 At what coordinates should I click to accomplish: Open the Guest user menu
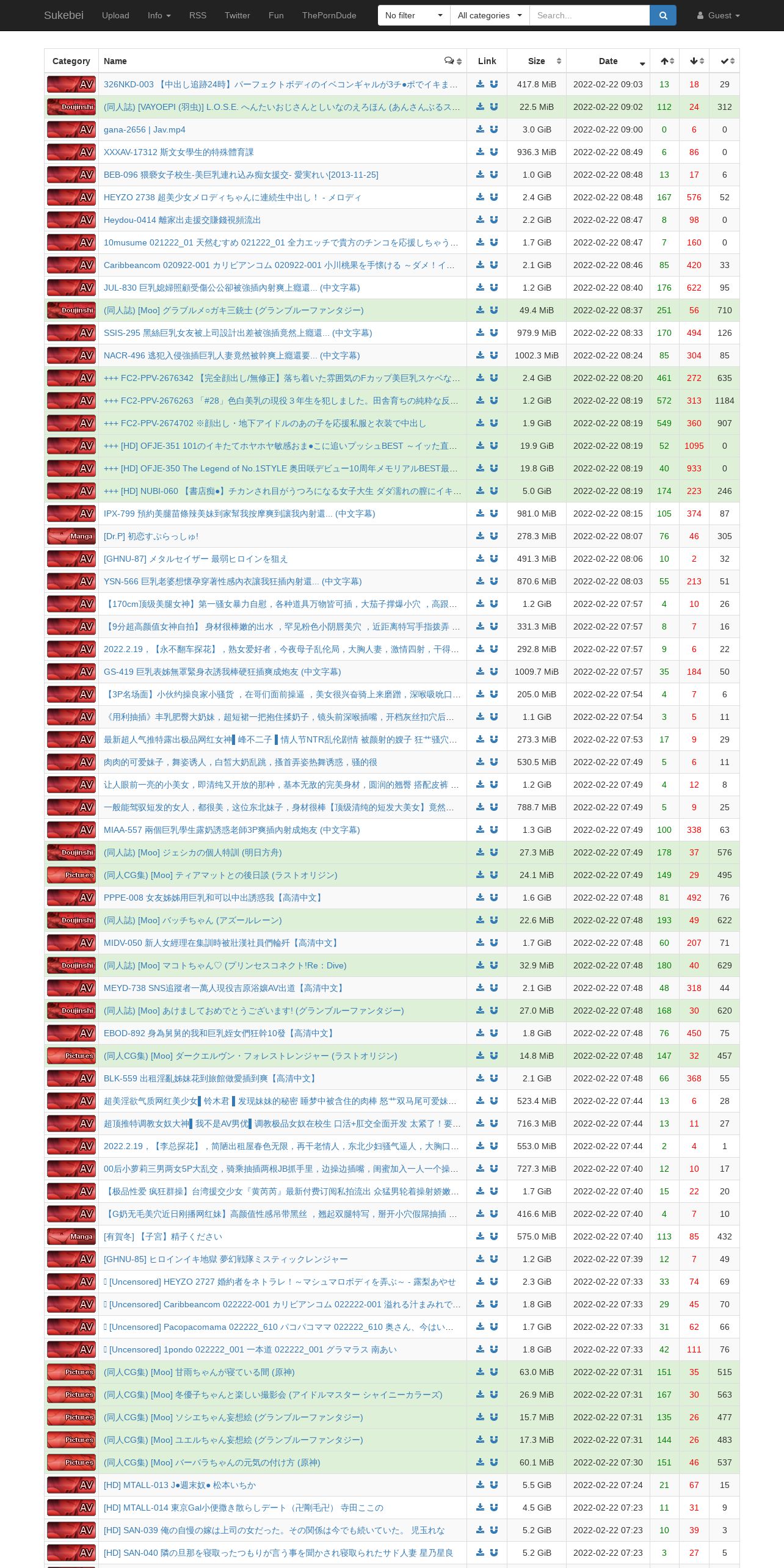719,15
